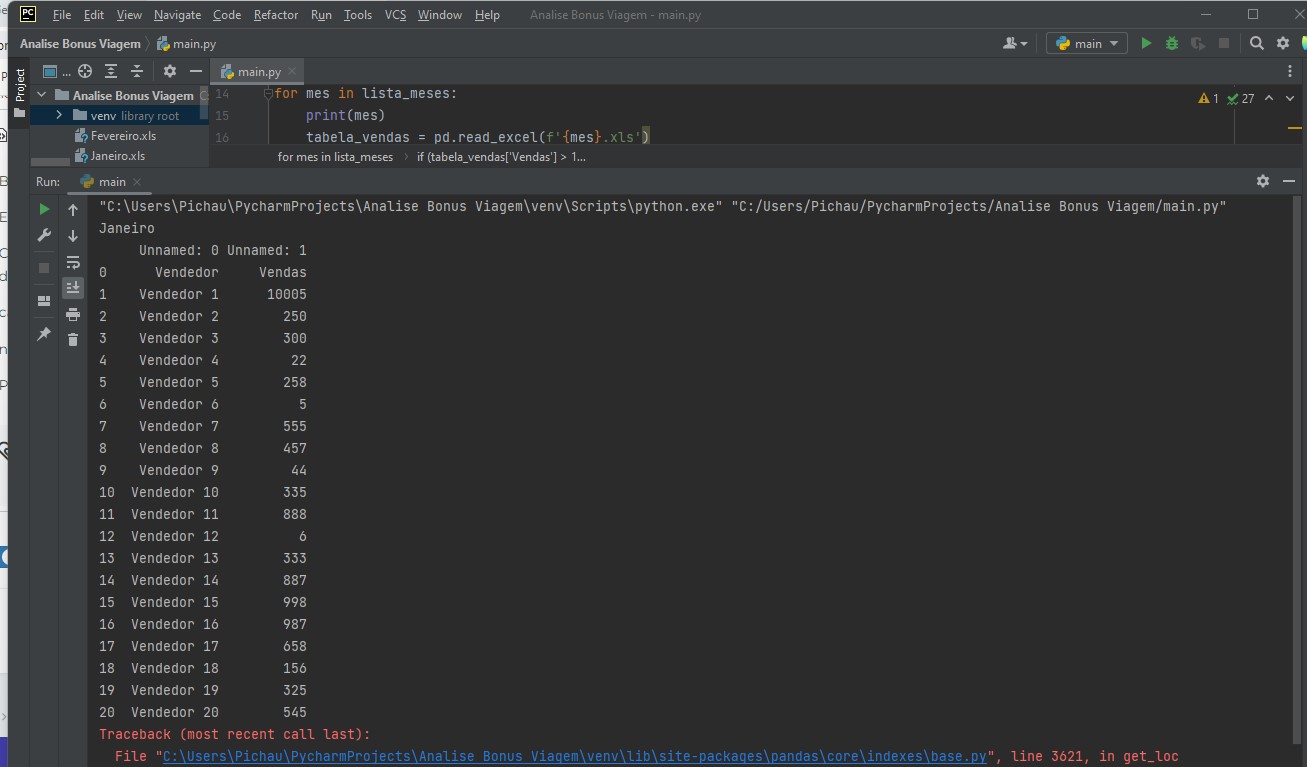Open the wrench run configuration icon
The width and height of the screenshot is (1307, 767).
tap(44, 235)
